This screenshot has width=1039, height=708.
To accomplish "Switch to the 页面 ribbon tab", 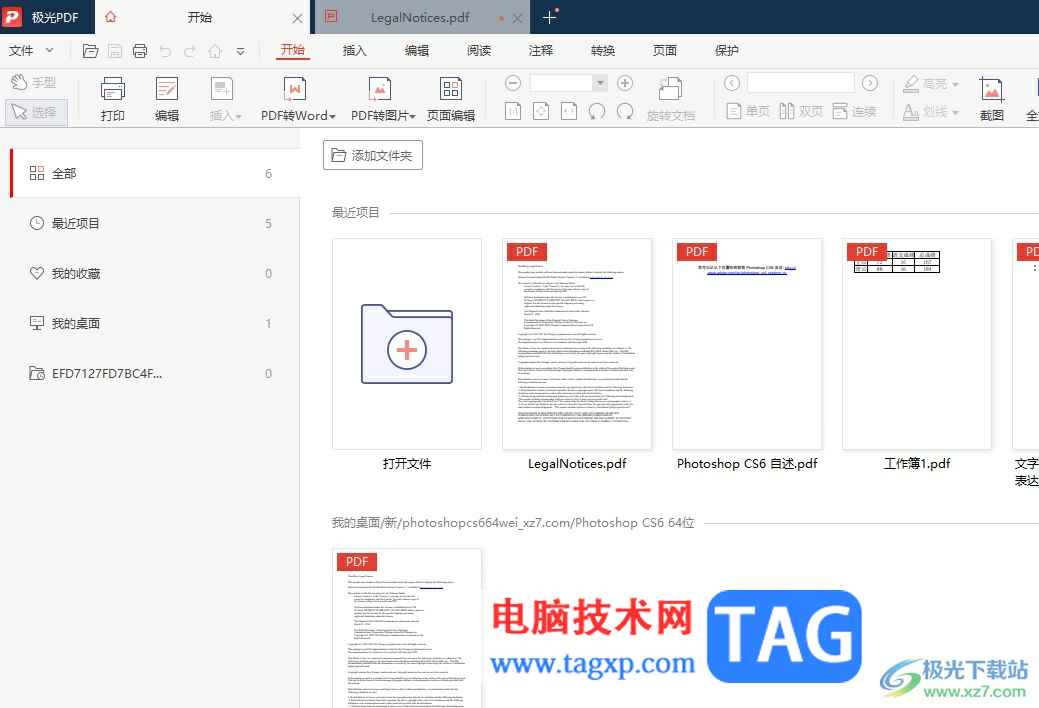I will click(665, 50).
